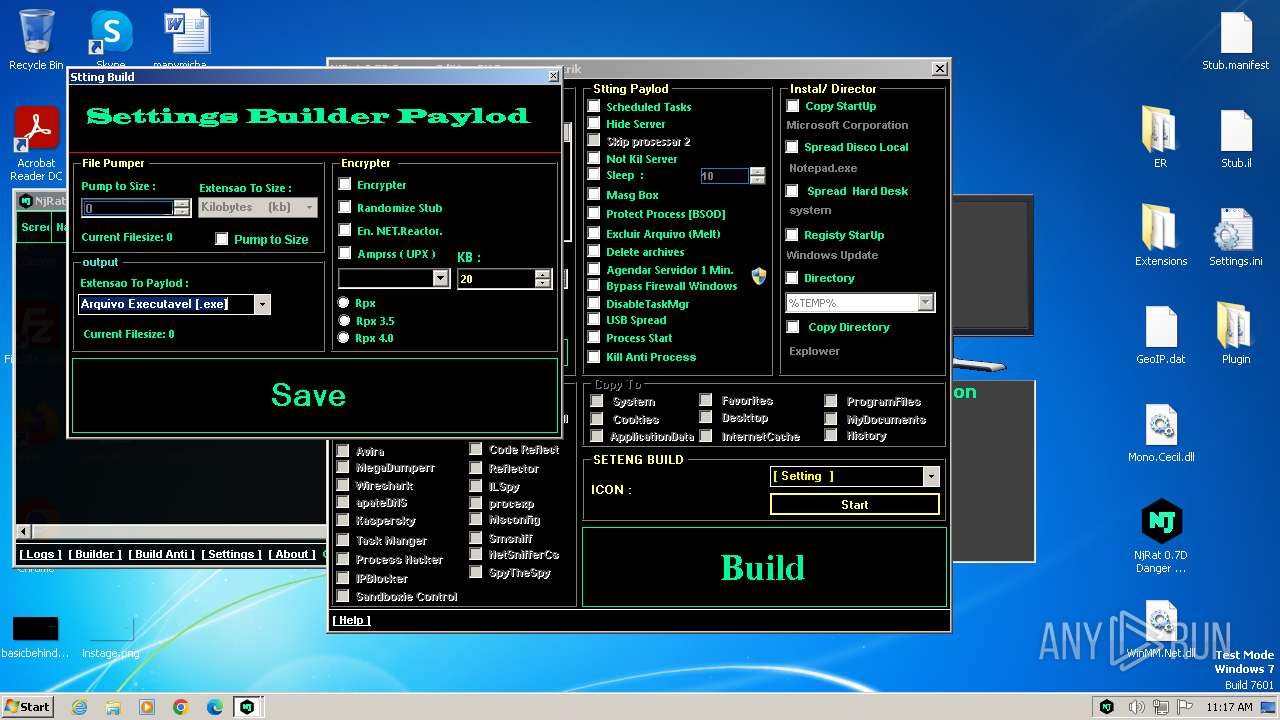Open the Recycle Bin desktop icon
The width and height of the screenshot is (1280, 720).
(x=36, y=40)
